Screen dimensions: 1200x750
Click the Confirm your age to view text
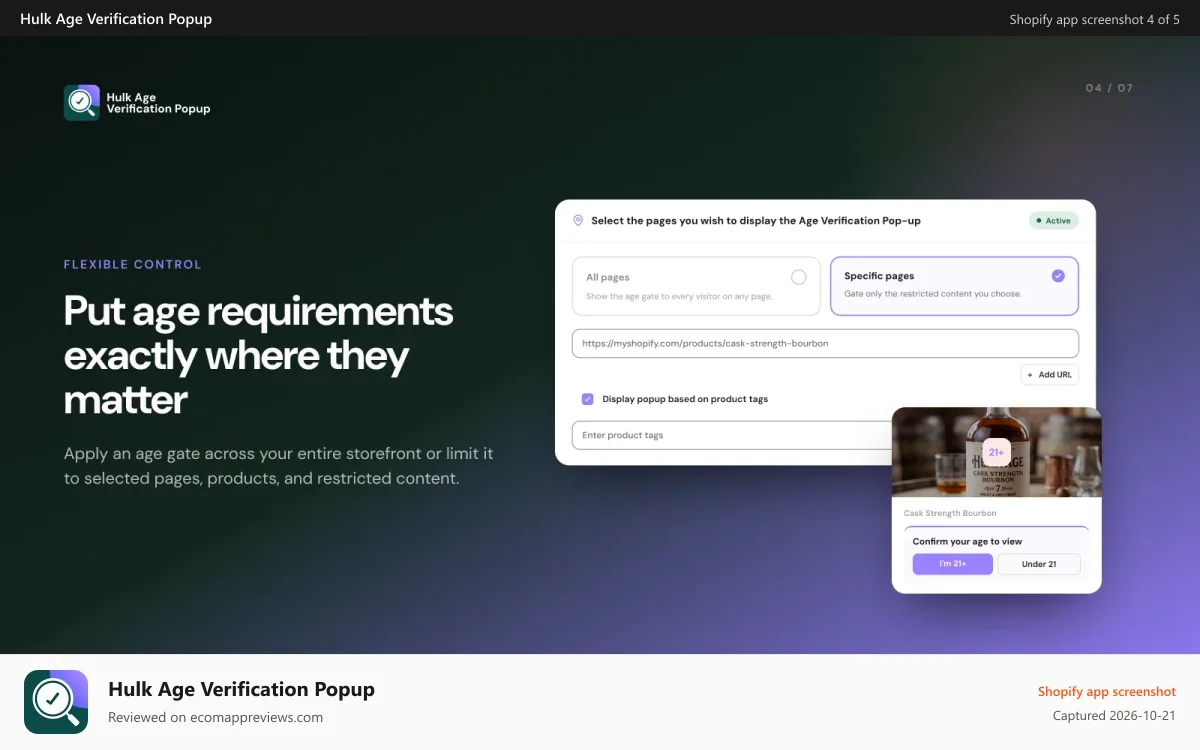point(967,541)
